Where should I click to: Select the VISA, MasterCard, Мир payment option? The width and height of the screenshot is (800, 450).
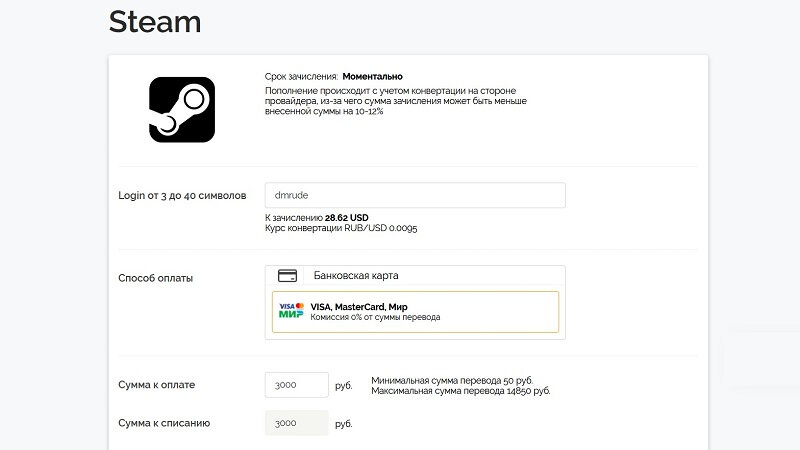pyautogui.click(x=415, y=312)
